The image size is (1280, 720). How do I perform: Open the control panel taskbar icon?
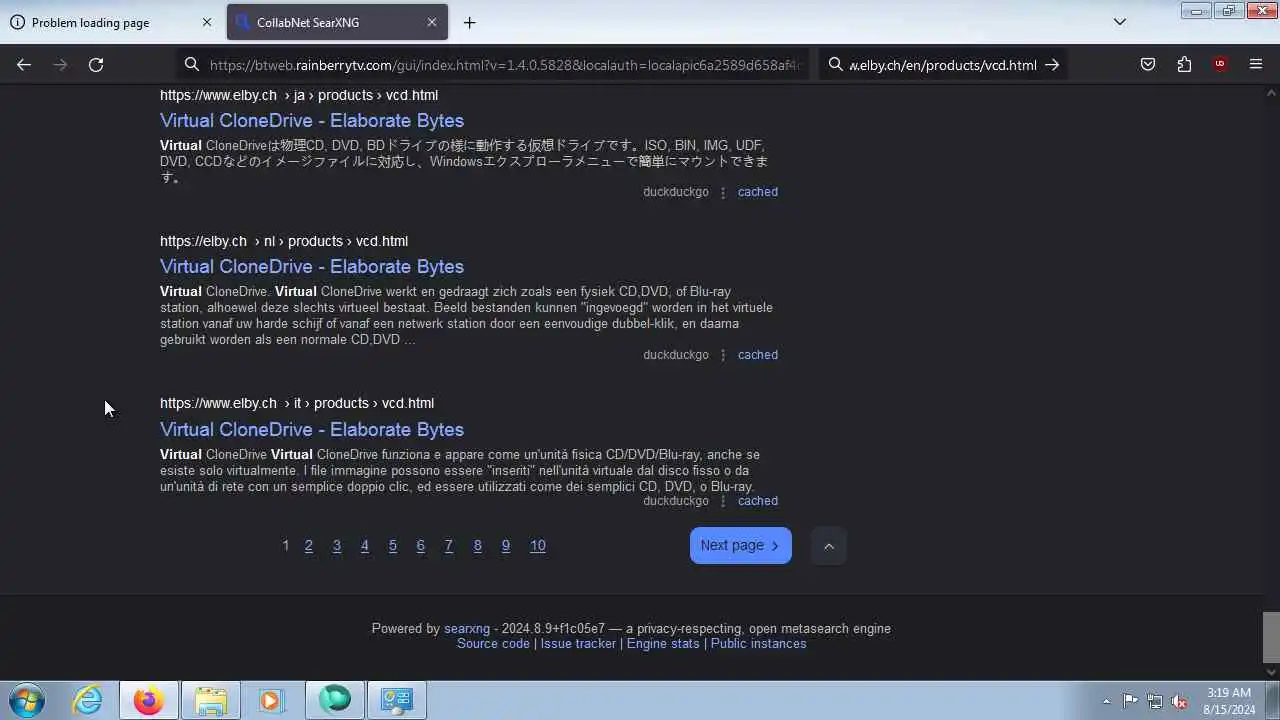click(397, 700)
